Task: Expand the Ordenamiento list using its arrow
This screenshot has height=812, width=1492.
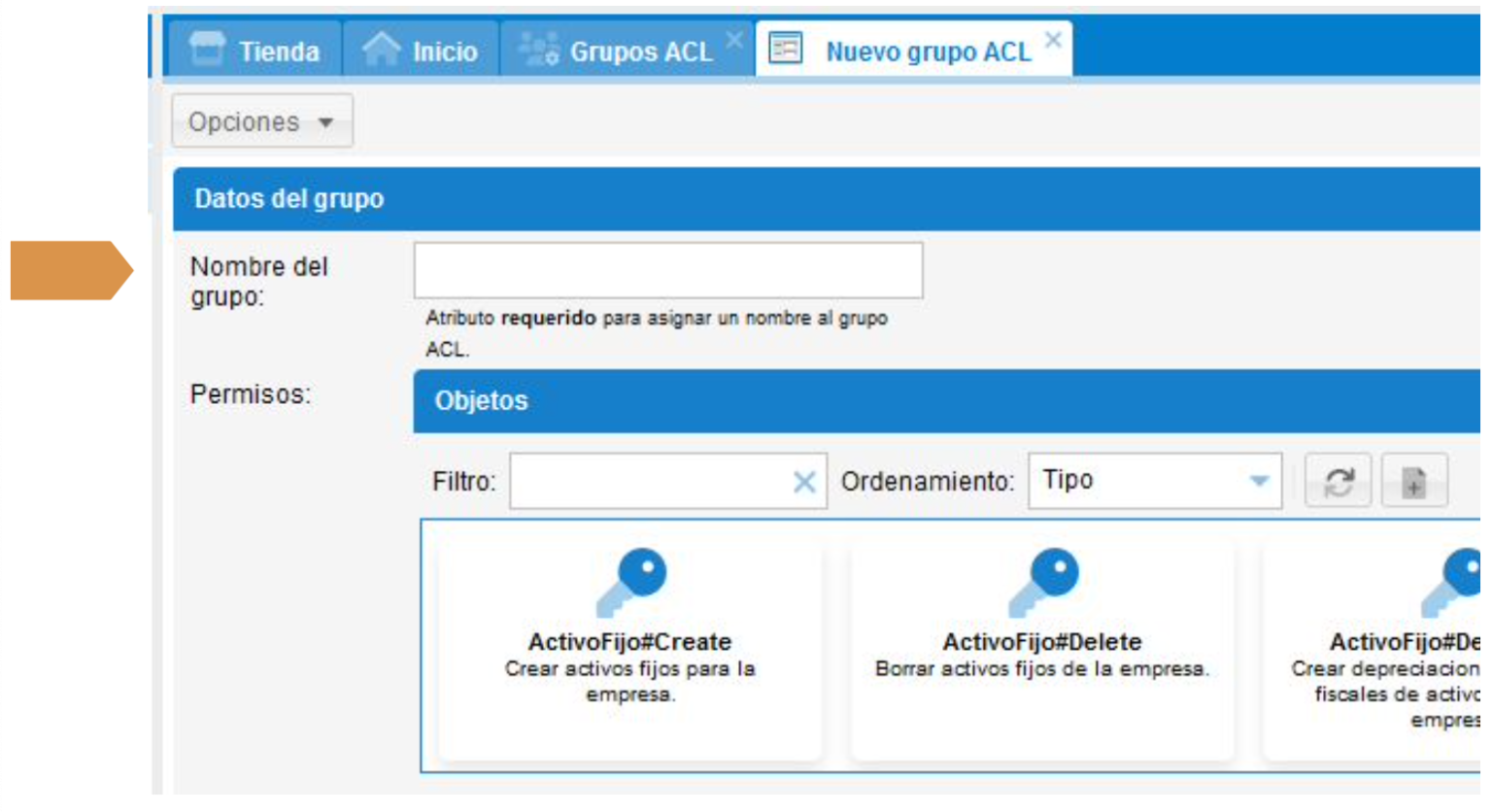Action: (1259, 481)
